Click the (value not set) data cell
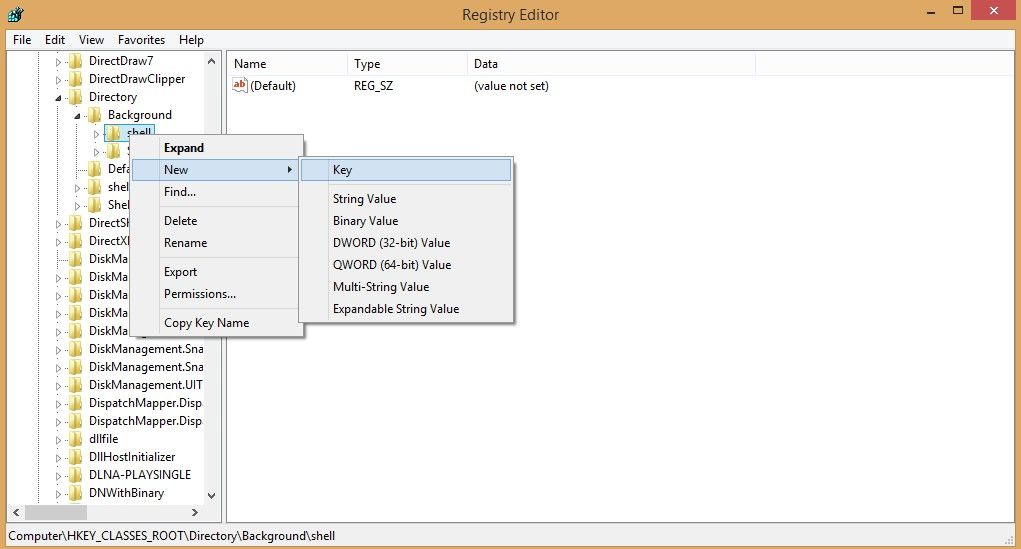 [x=511, y=86]
